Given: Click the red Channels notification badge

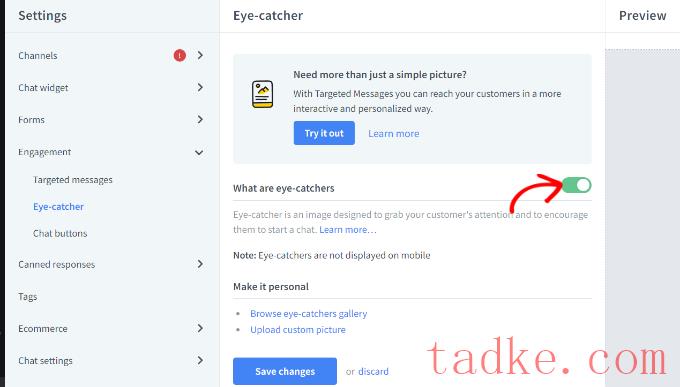Looking at the screenshot, I should pos(180,56).
